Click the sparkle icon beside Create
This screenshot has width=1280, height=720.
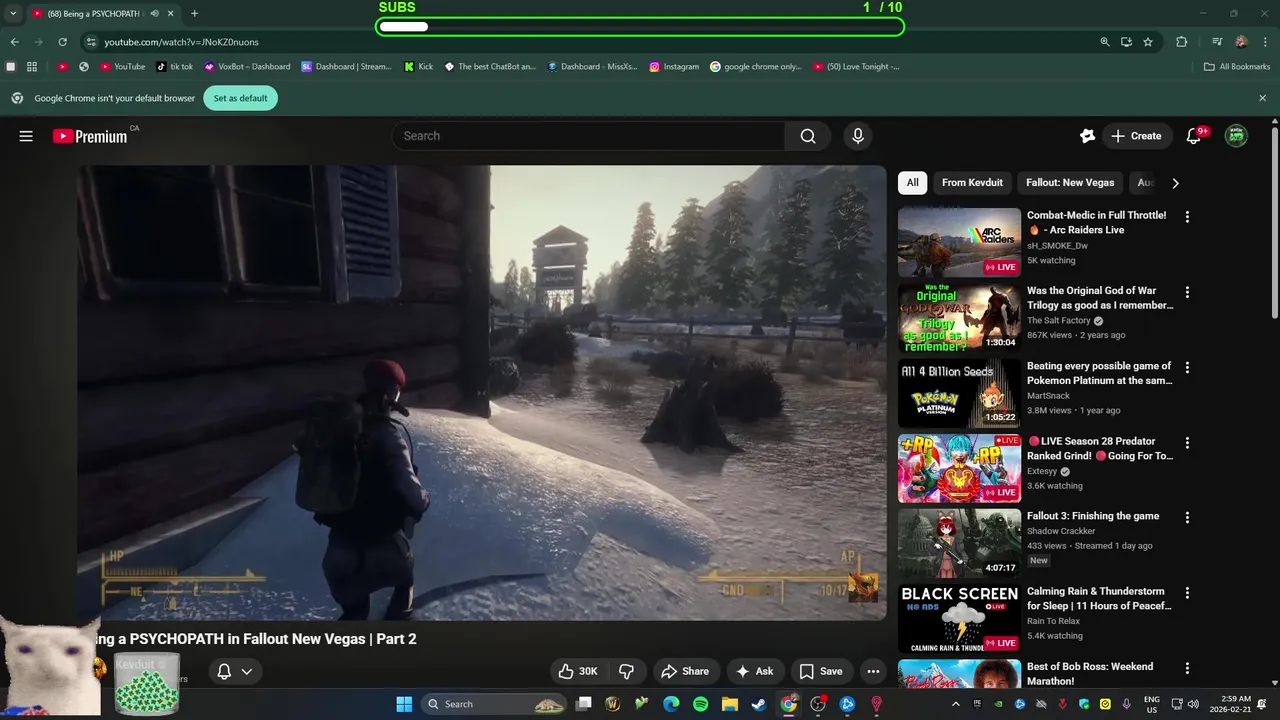click(x=1087, y=136)
